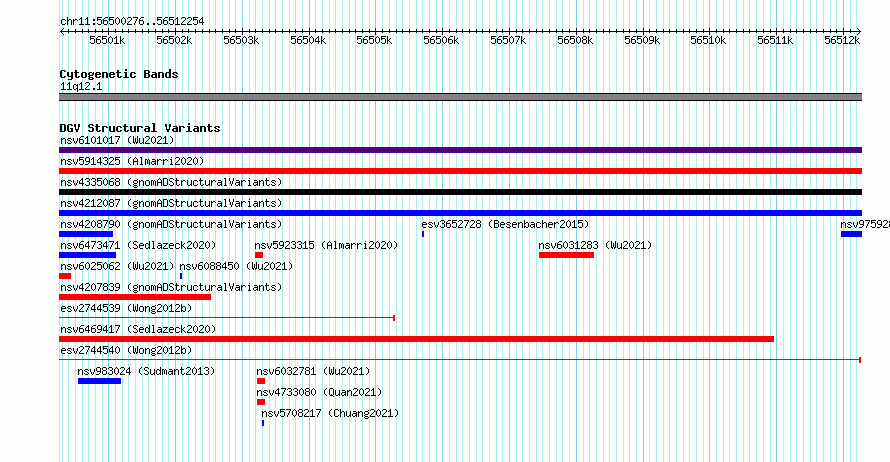This screenshot has width=890, height=462.
Task: Click the tiny blue nsv6088450 marker
Action: [x=181, y=276]
